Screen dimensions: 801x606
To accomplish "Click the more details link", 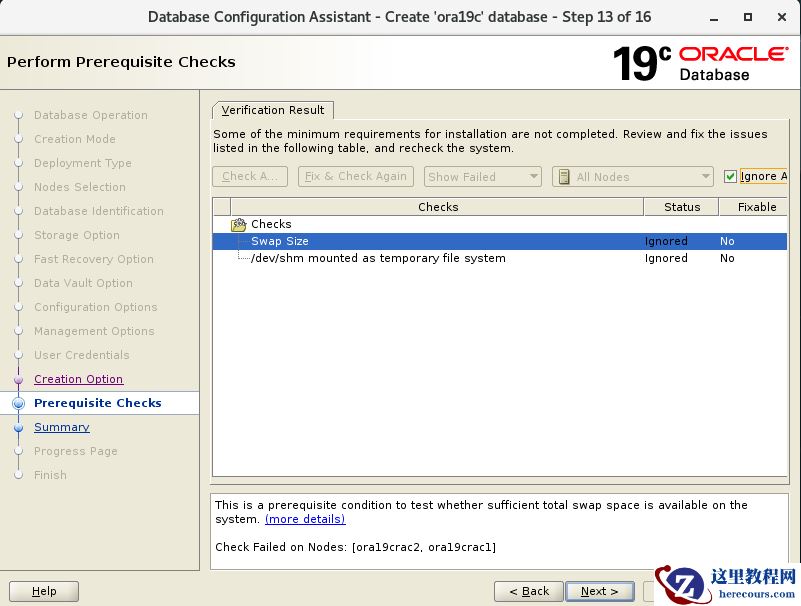I will point(305,519).
